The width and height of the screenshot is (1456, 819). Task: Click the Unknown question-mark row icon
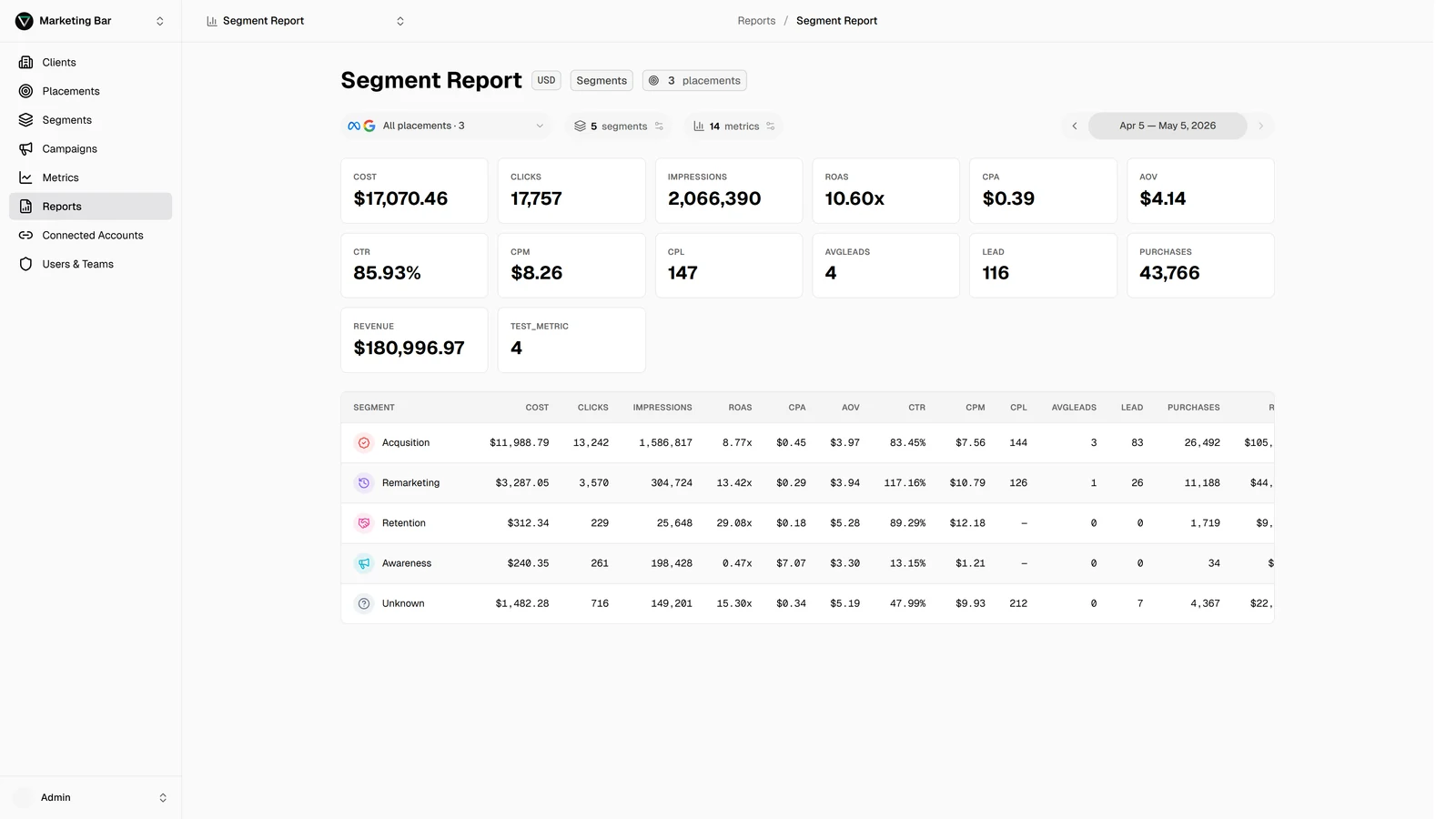click(x=364, y=603)
